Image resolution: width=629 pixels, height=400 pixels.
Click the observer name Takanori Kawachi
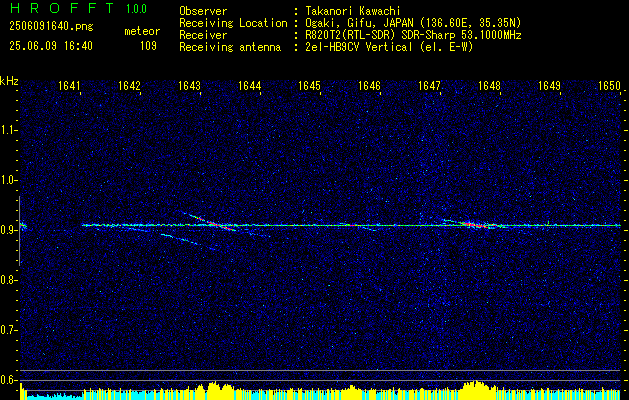pos(353,11)
